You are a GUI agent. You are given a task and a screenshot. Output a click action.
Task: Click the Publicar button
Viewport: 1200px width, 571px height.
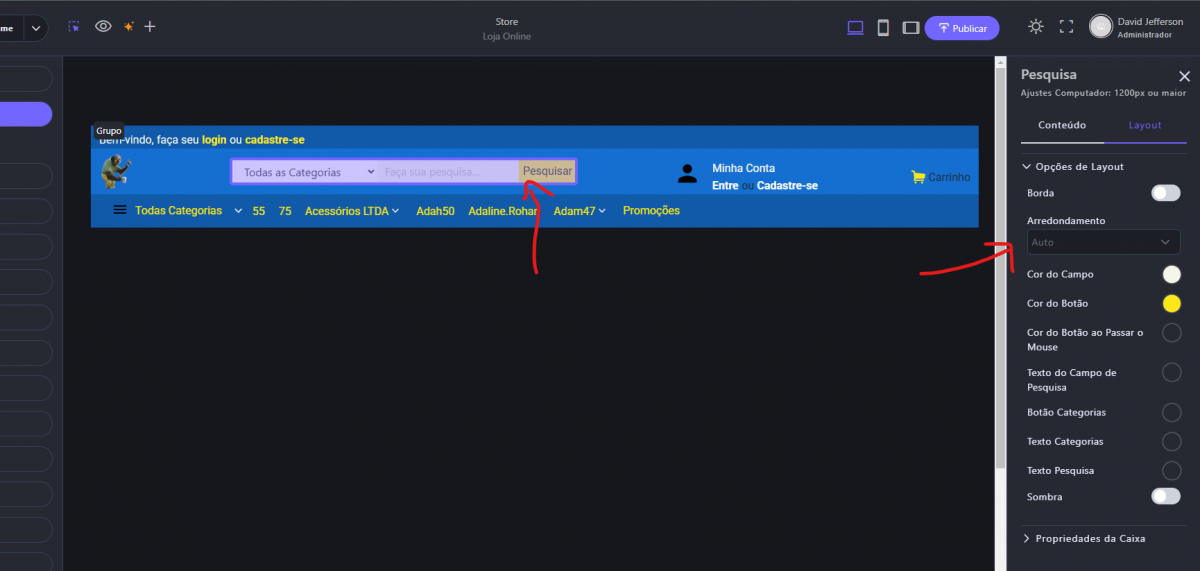961,28
